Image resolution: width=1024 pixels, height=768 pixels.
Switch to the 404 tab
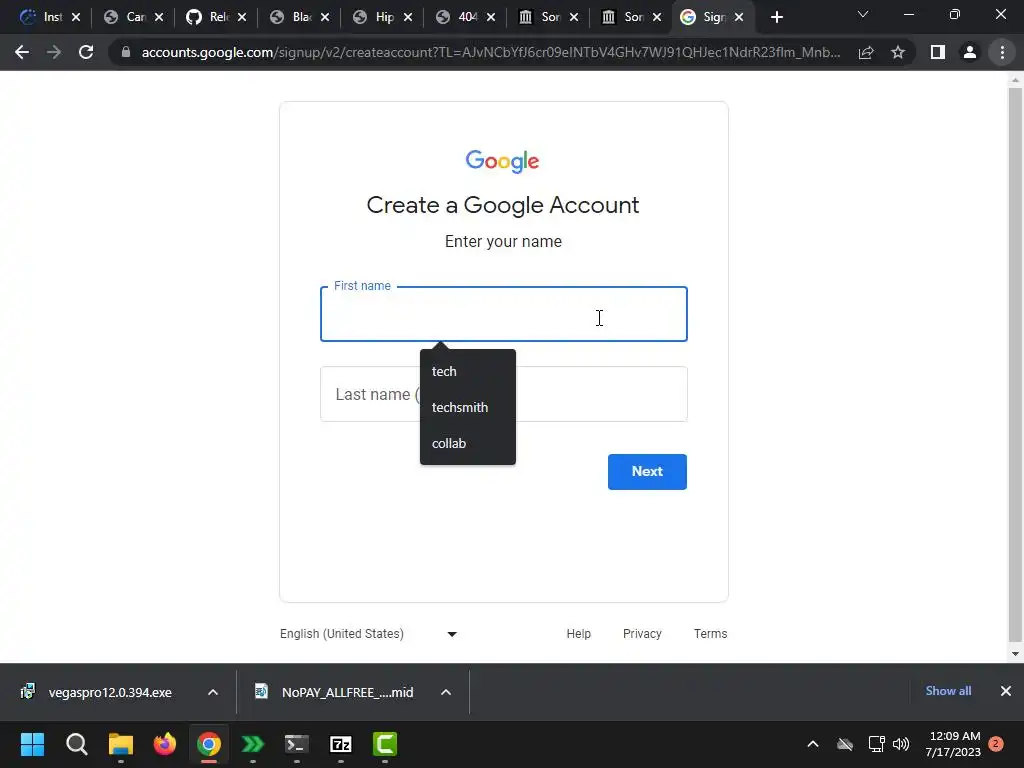(456, 17)
